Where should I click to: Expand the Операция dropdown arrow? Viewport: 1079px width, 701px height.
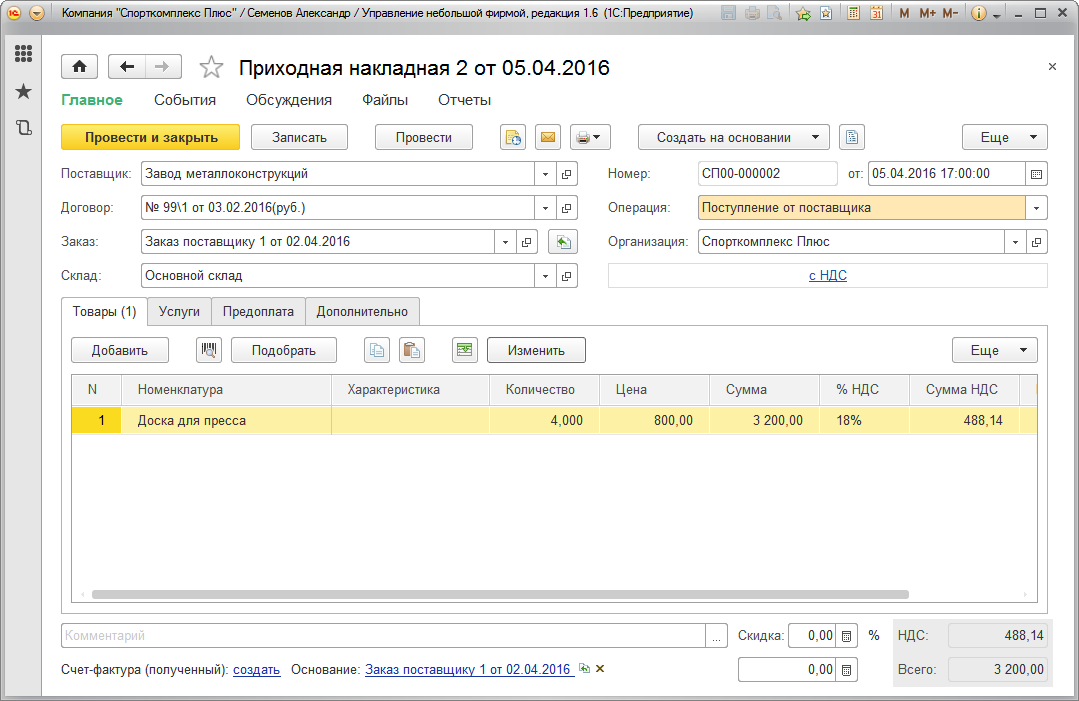point(1037,208)
